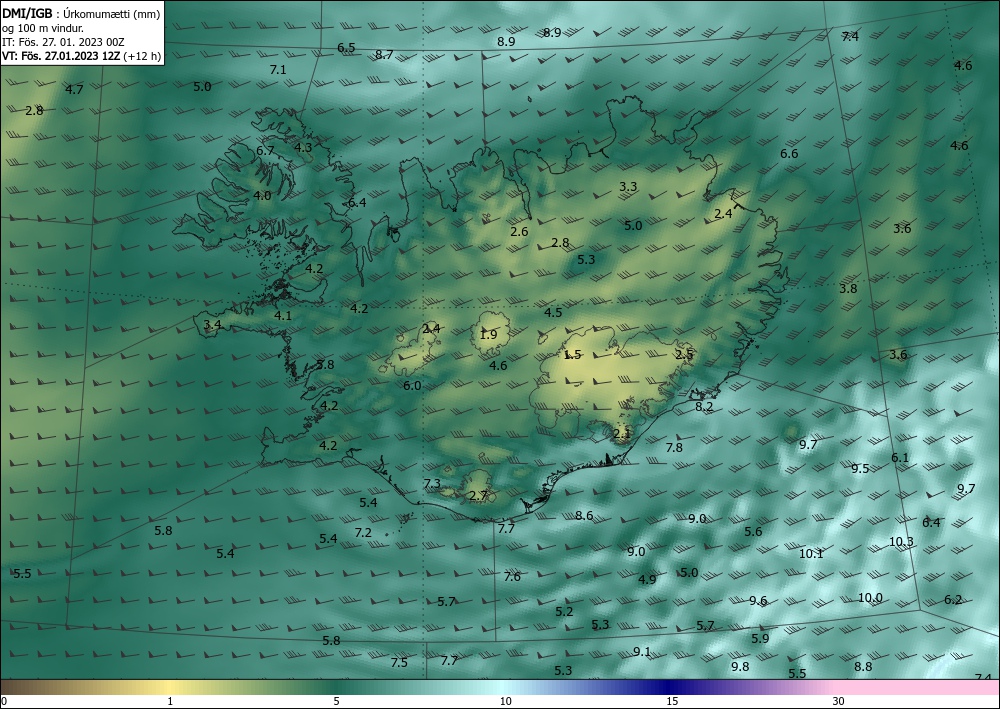
Task: Click the precipitation value 7.1
Action: click(278, 70)
